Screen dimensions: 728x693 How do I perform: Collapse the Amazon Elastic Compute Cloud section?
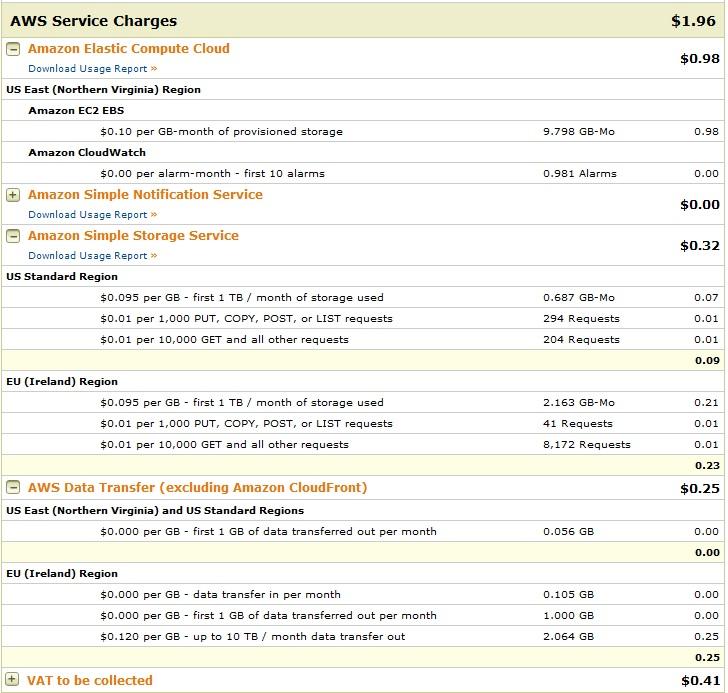[13, 49]
